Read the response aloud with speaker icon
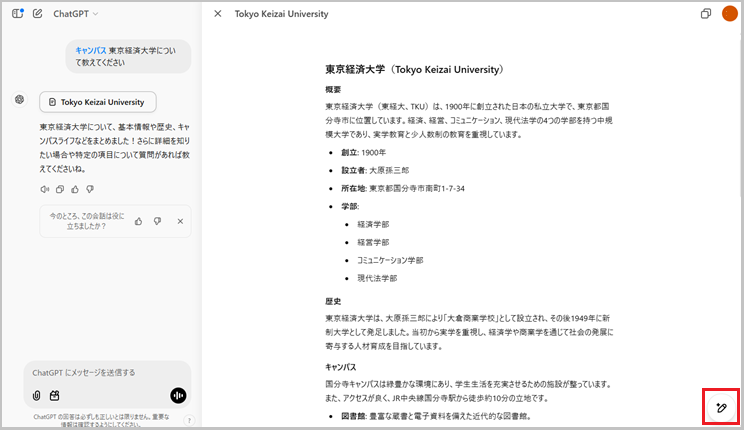744x430 pixels. pos(45,189)
